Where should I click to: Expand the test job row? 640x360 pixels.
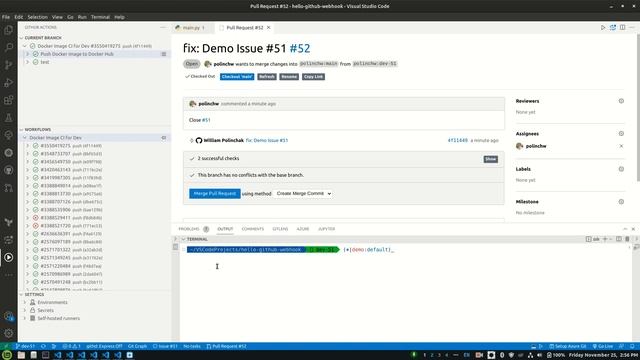27,62
